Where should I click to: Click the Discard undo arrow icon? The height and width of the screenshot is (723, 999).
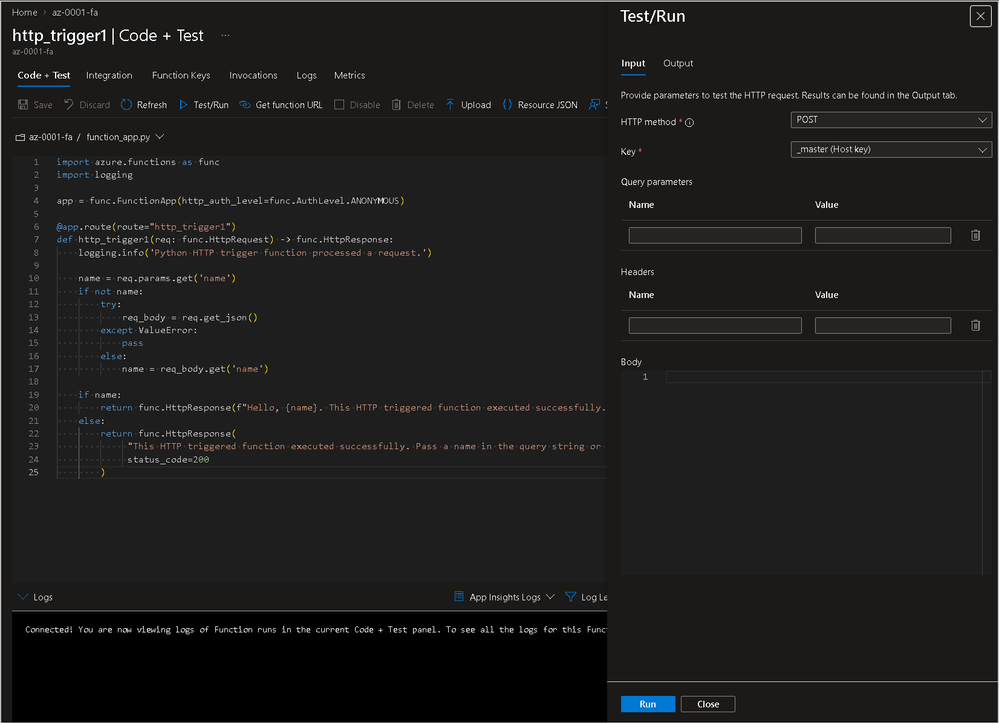tap(69, 104)
